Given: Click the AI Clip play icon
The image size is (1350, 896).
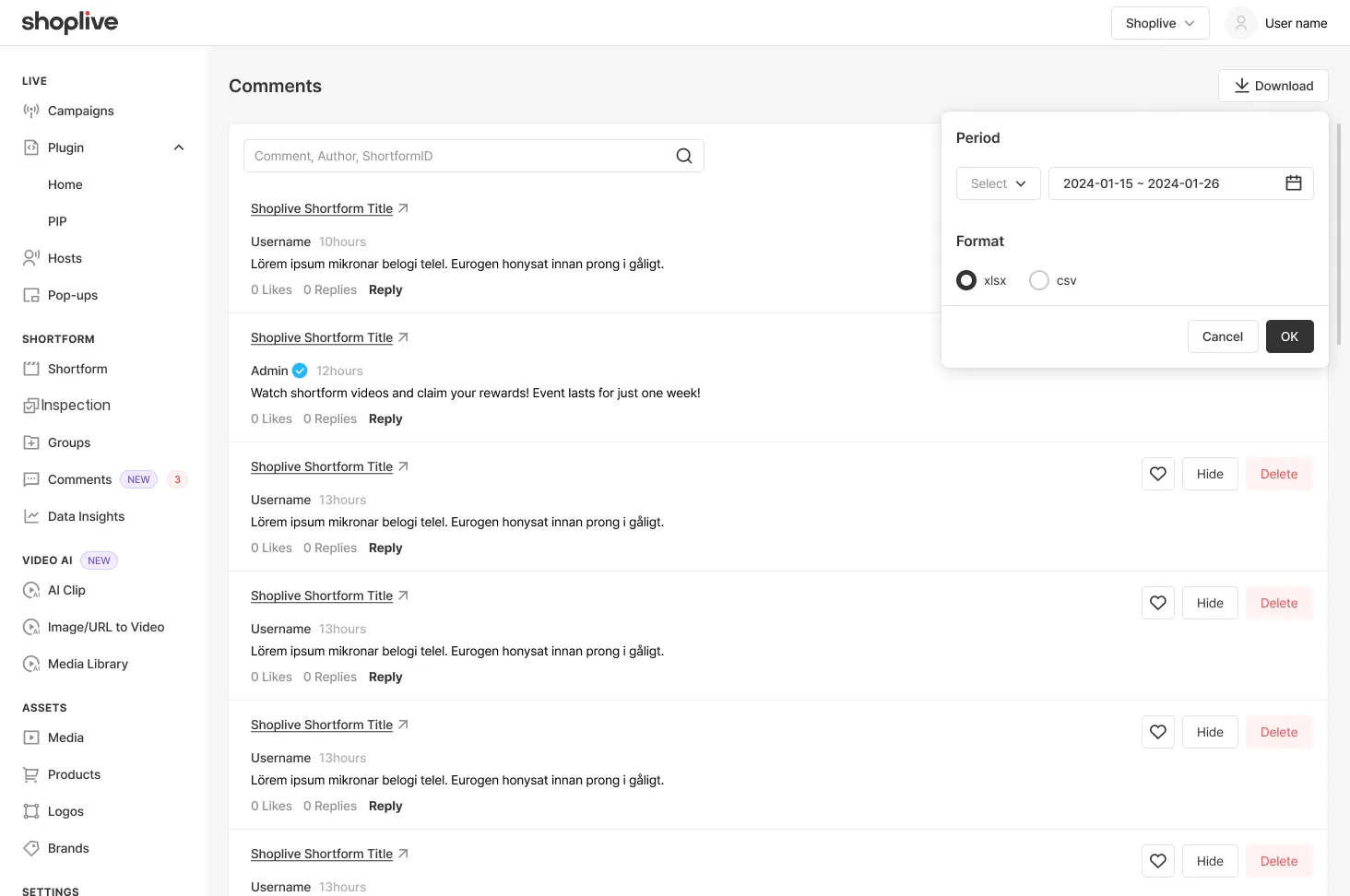Looking at the screenshot, I should 31,590.
